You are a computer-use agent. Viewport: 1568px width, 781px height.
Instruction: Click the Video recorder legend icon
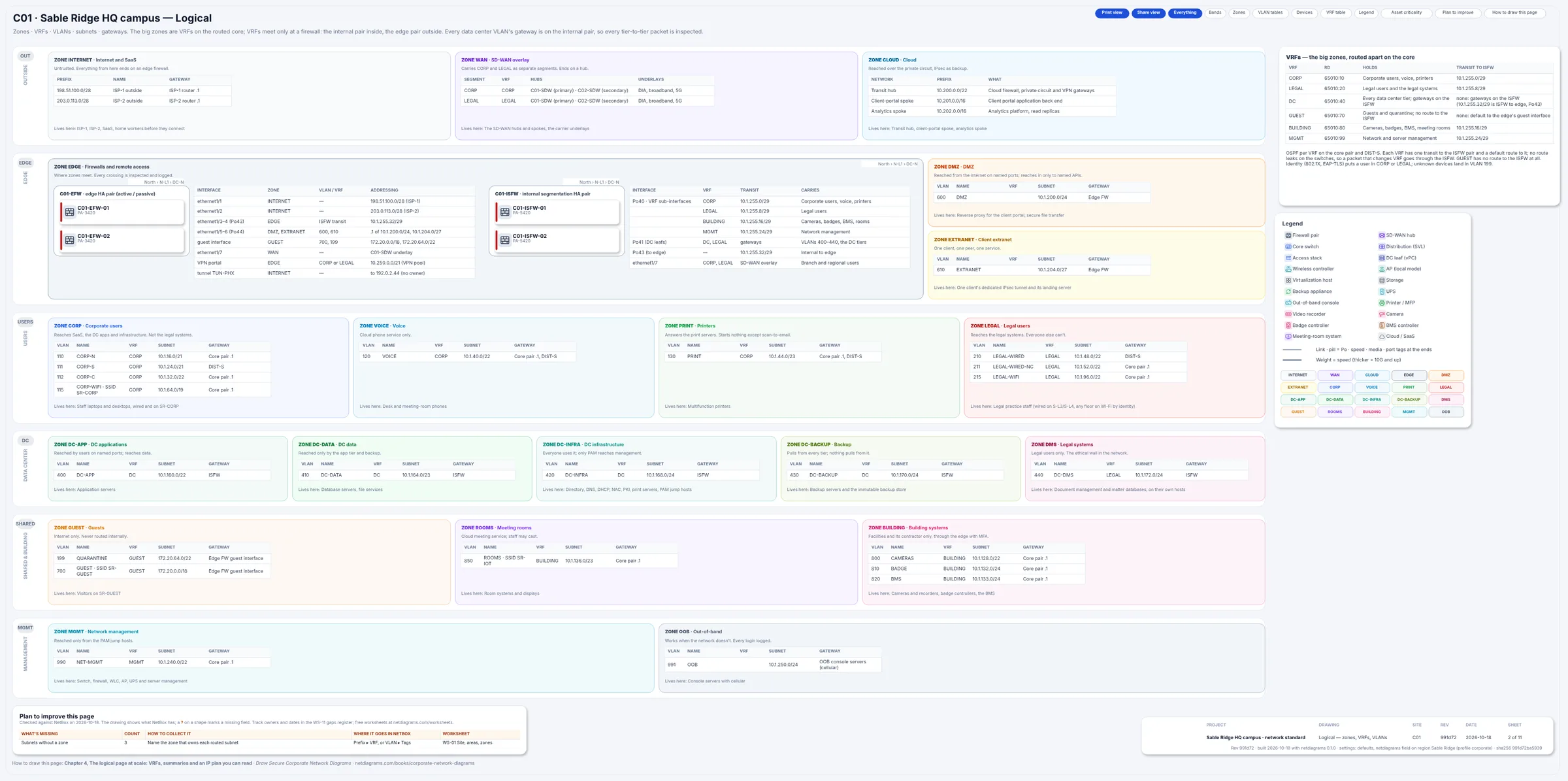click(x=1288, y=314)
